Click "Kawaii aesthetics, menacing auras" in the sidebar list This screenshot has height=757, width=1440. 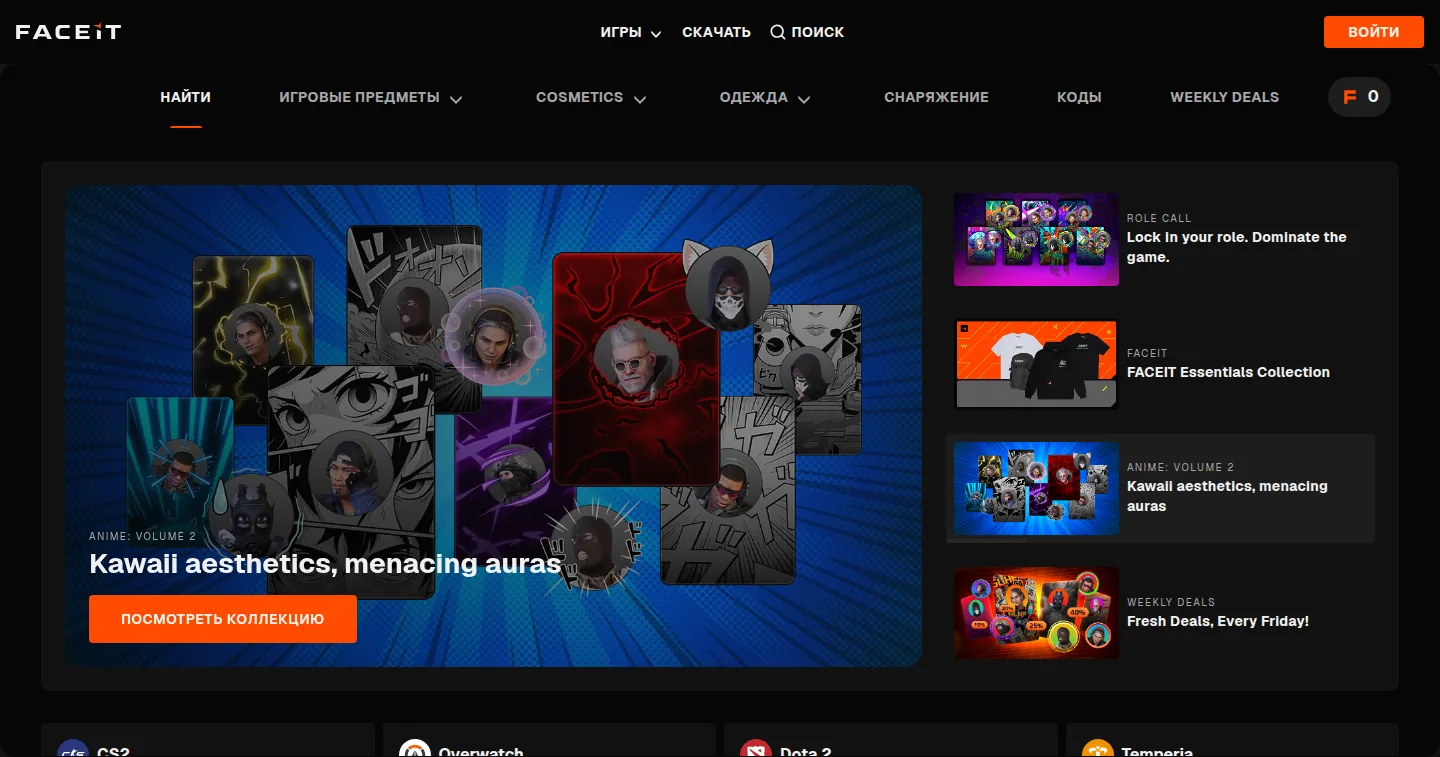click(x=1227, y=496)
